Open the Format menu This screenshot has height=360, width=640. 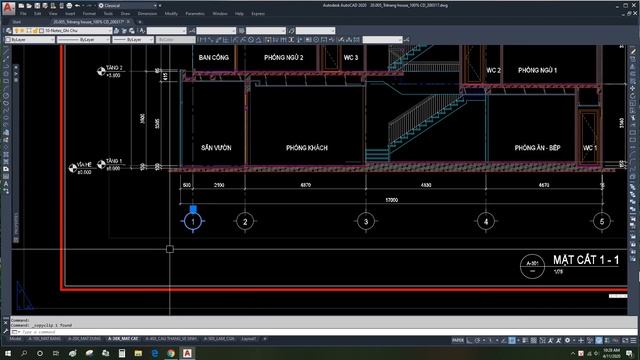click(89, 13)
